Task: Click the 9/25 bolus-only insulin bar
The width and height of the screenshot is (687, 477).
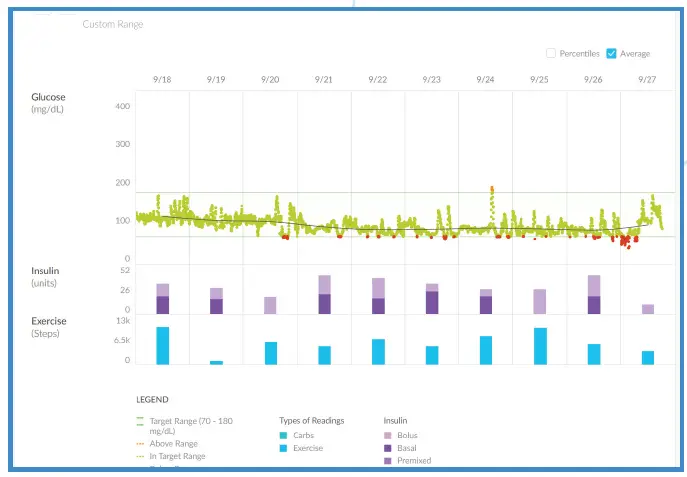Action: coord(540,301)
